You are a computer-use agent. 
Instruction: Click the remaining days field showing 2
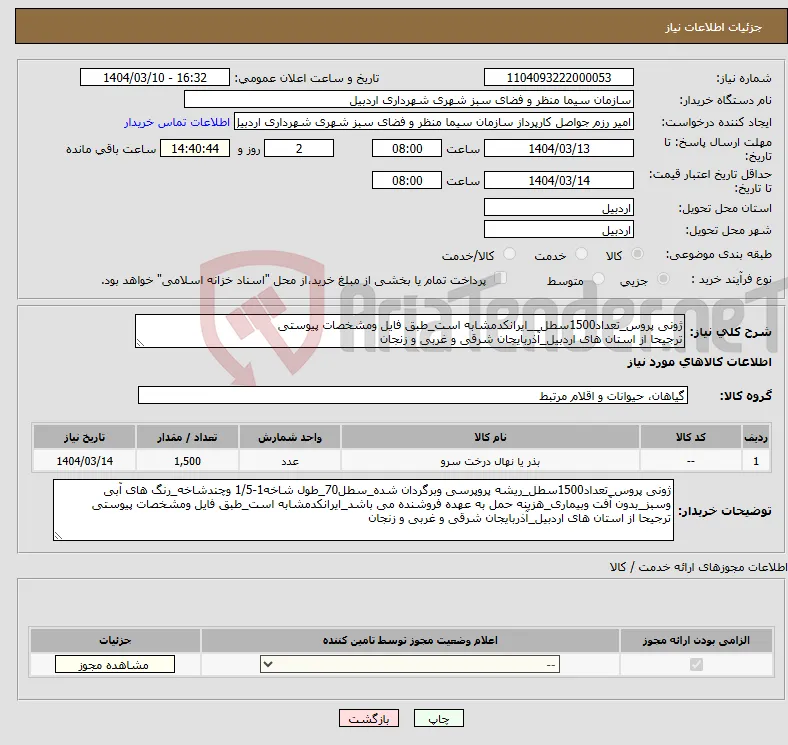(x=299, y=148)
